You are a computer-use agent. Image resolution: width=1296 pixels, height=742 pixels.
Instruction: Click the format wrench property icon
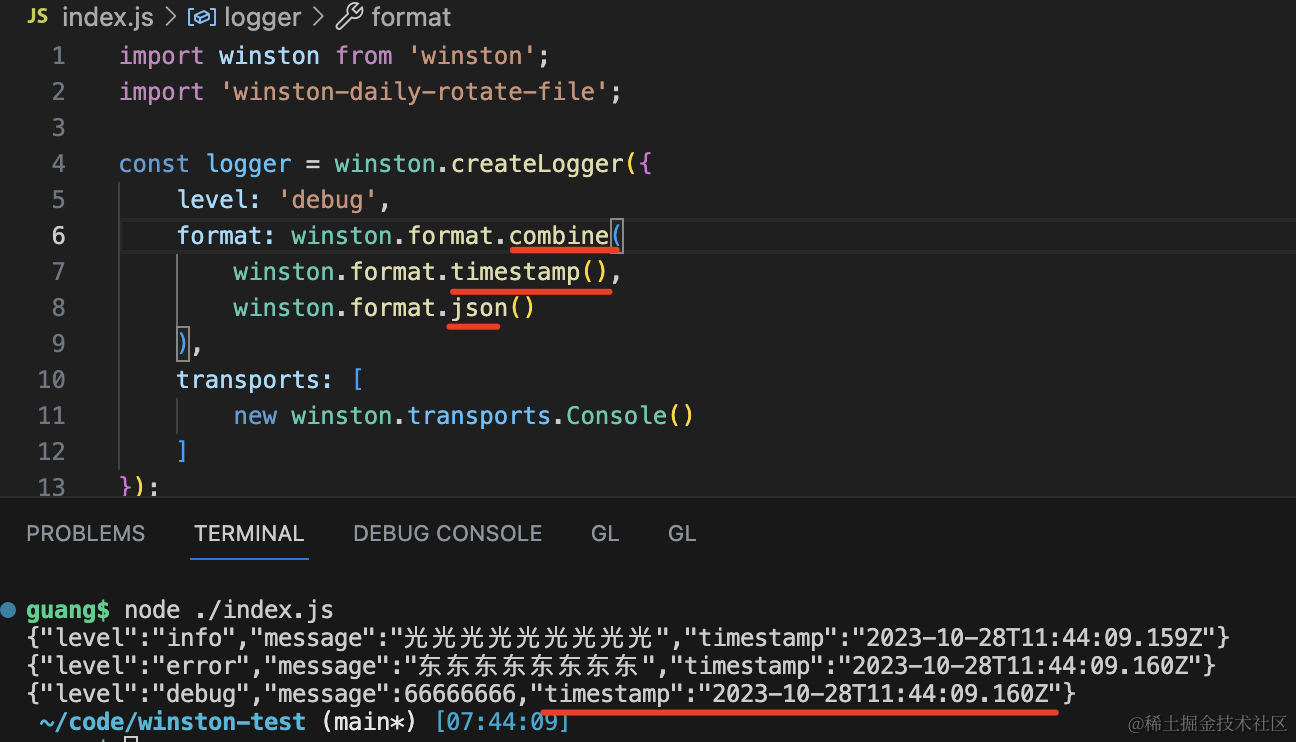tap(349, 16)
